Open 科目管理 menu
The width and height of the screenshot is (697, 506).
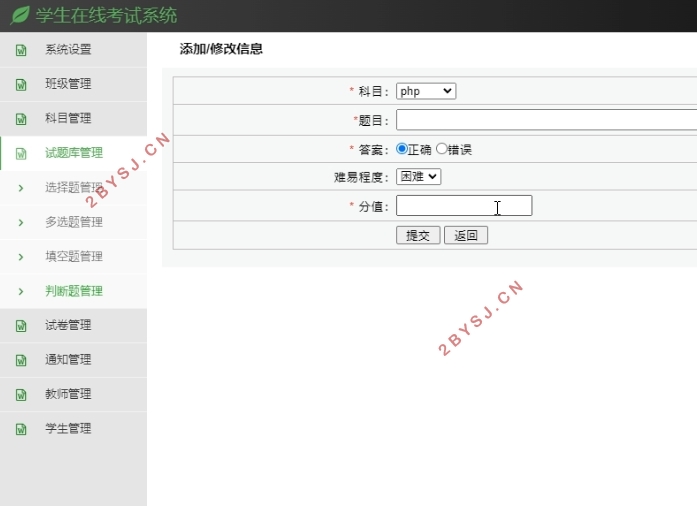click(x=73, y=118)
